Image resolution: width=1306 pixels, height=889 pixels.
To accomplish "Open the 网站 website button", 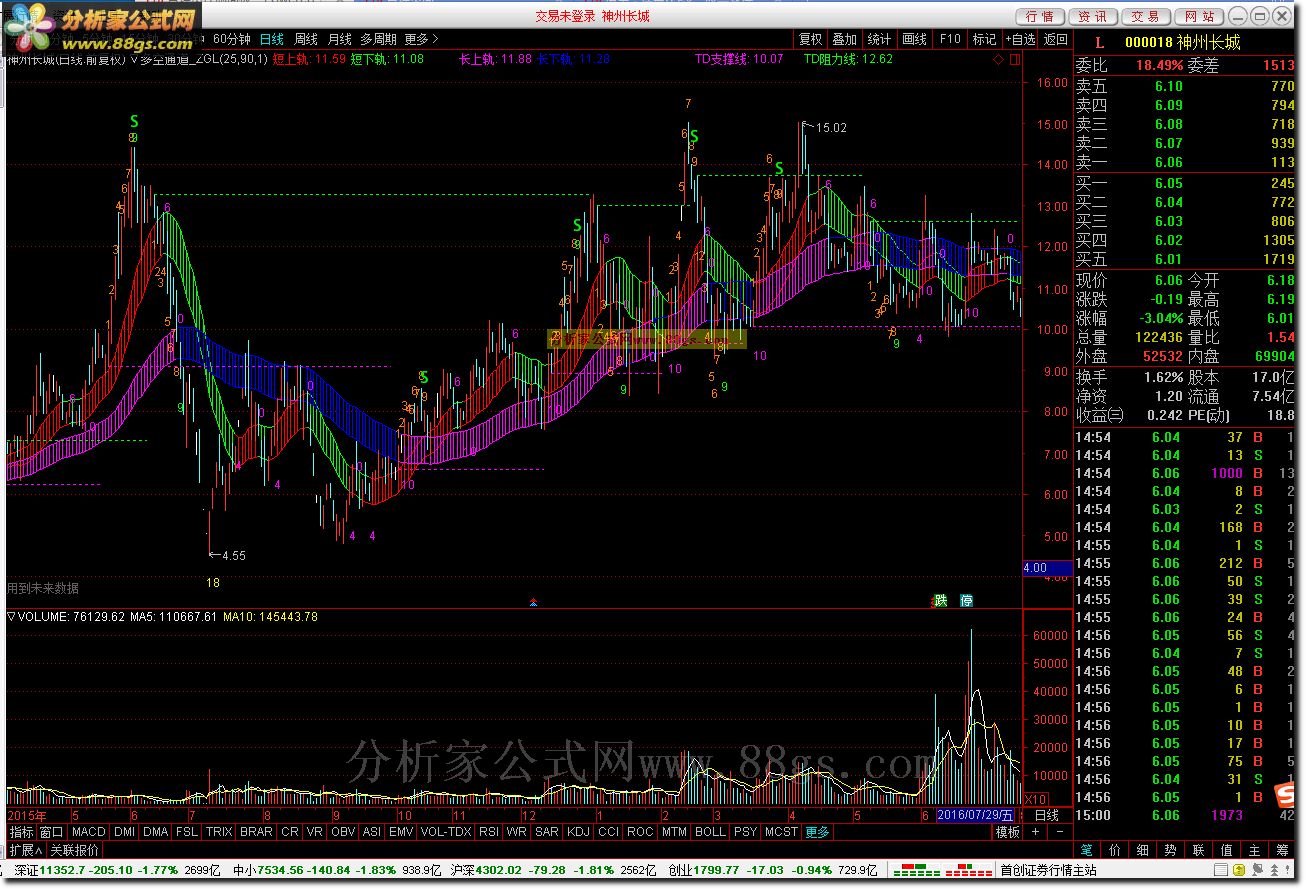I will tap(1198, 16).
